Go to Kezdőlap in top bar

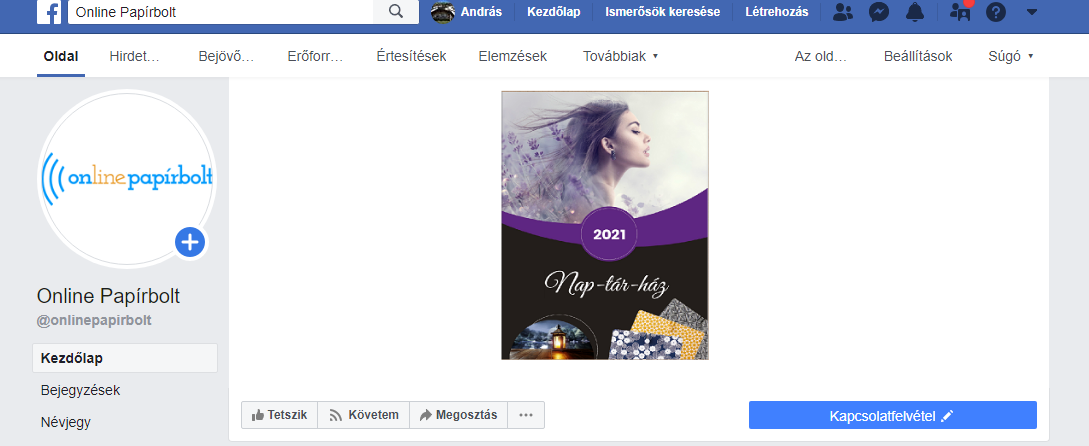[x=554, y=12]
